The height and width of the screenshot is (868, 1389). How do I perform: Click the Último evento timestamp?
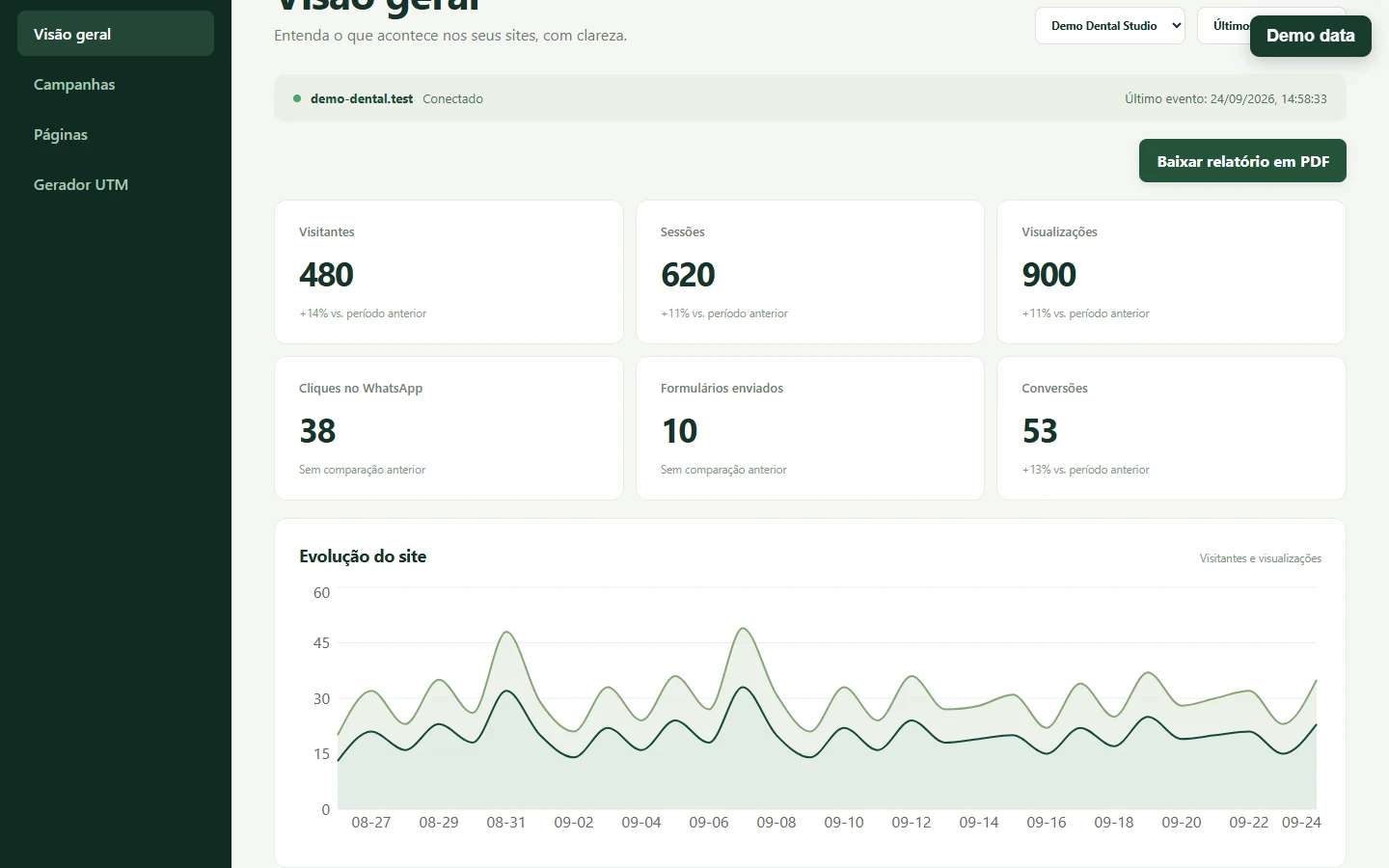(1225, 98)
